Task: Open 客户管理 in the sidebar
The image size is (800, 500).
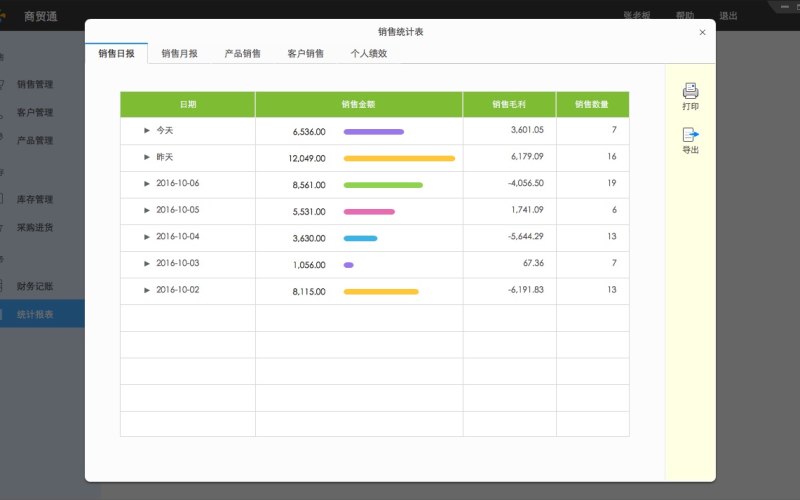Action: (35, 112)
